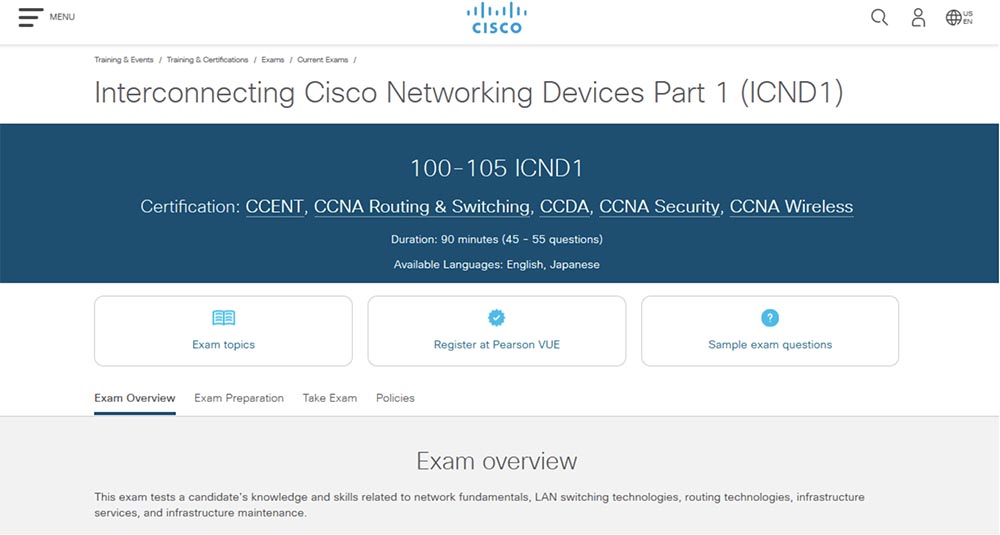Click the open book Exam topics icon
Viewport: 1000px width, 535px height.
(x=223, y=318)
